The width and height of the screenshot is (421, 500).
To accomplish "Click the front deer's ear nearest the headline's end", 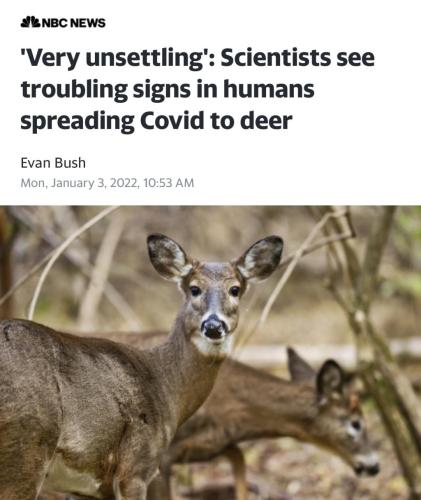I will pos(260,258).
